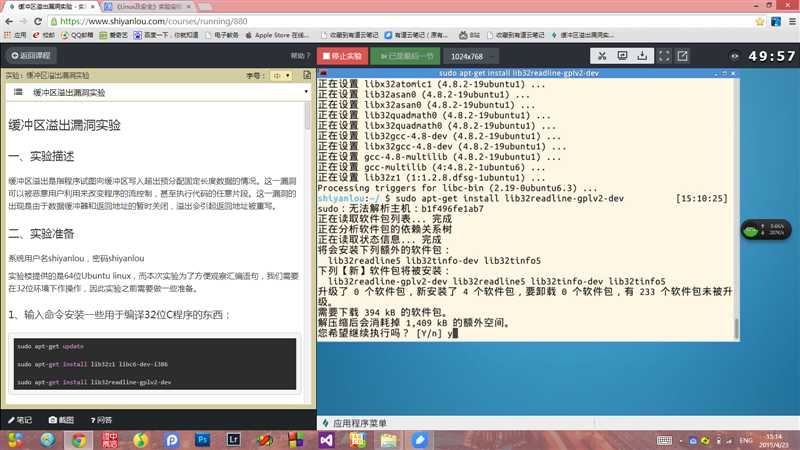Click the heading 二、实验准备
This screenshot has height=450, width=800.
tap(41, 234)
